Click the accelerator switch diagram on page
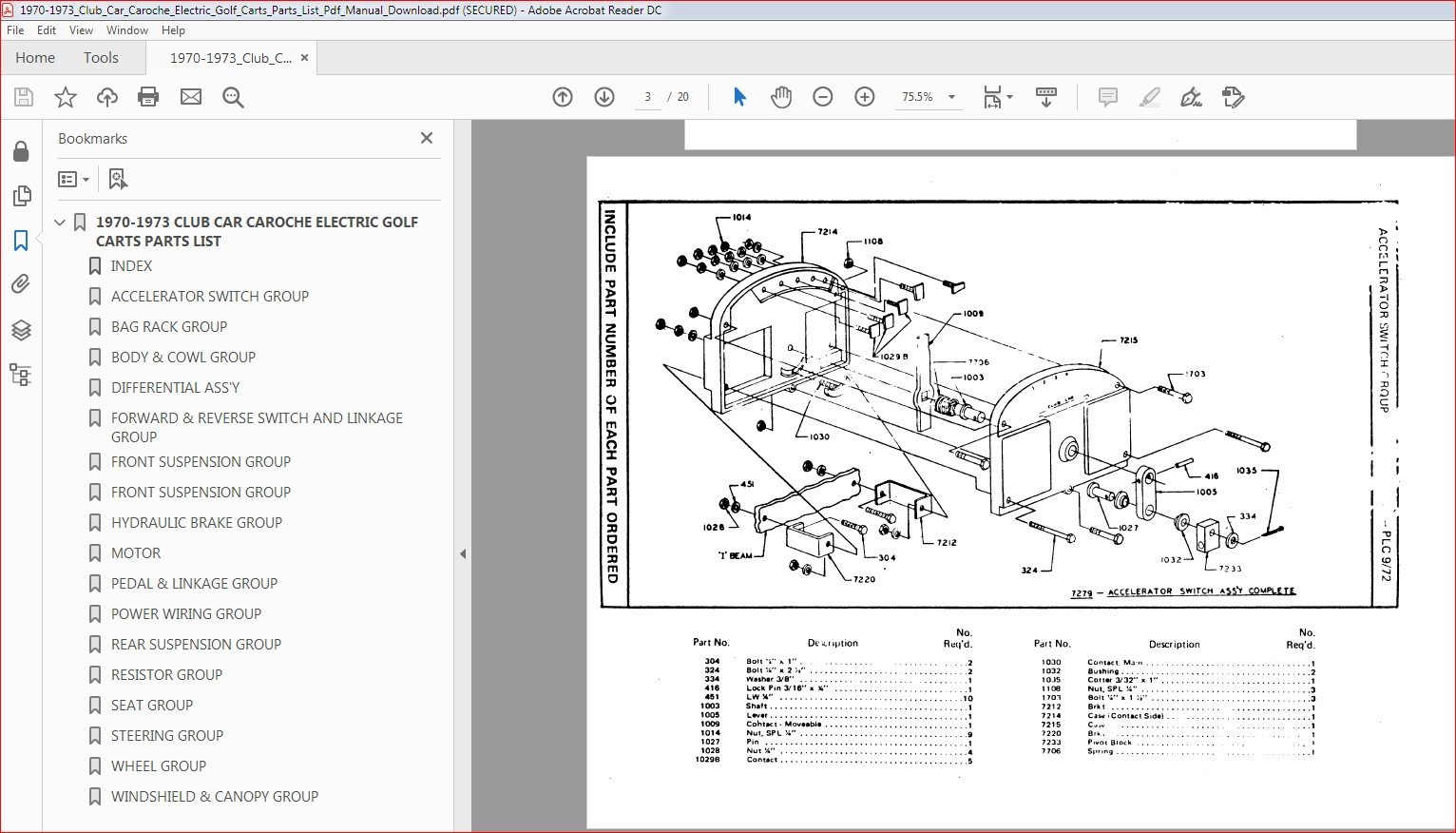The width and height of the screenshot is (1456, 833). [998, 404]
